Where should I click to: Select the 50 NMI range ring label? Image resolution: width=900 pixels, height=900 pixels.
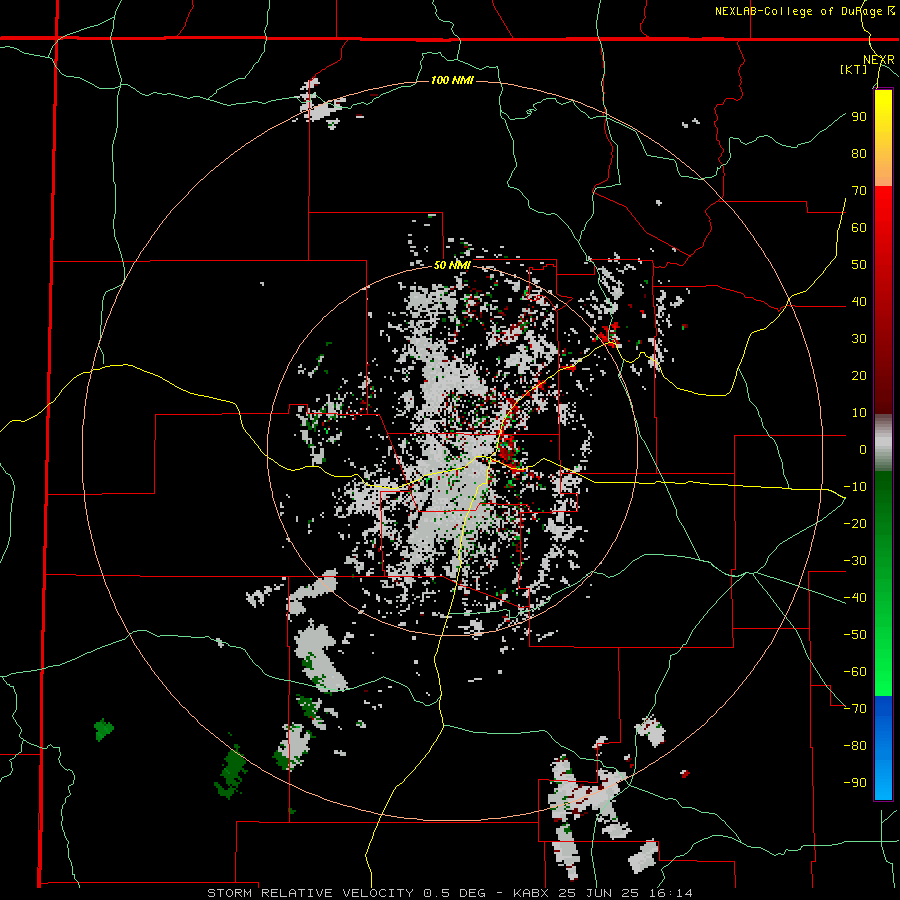(452, 265)
